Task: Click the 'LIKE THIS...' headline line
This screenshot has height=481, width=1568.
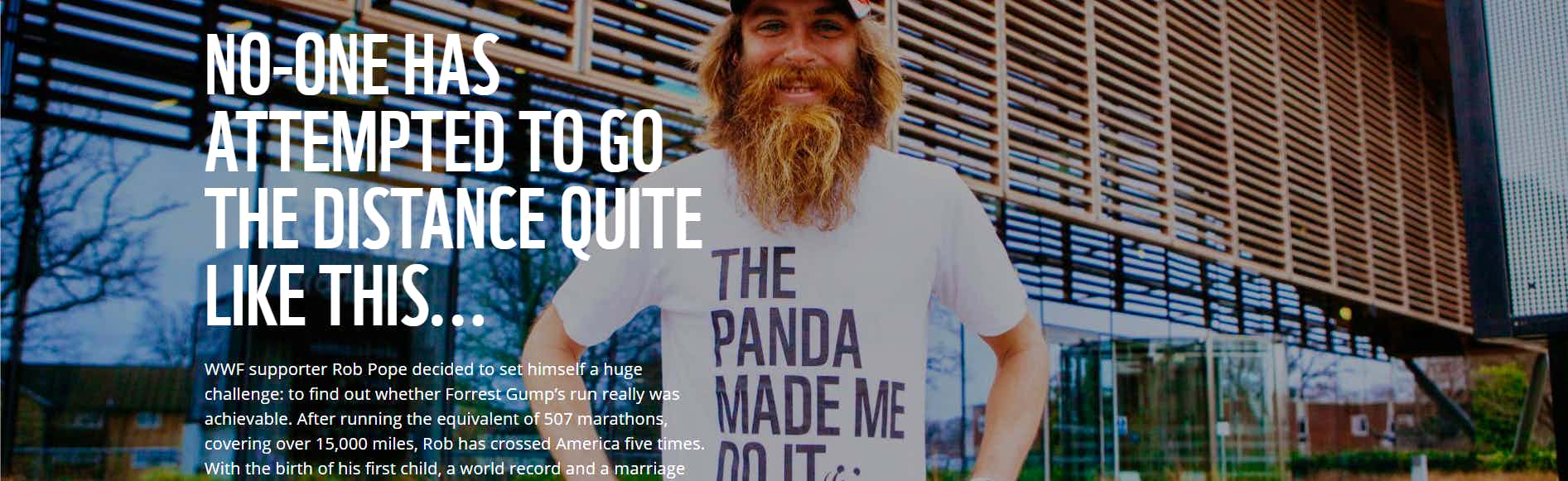Action: pos(344,295)
